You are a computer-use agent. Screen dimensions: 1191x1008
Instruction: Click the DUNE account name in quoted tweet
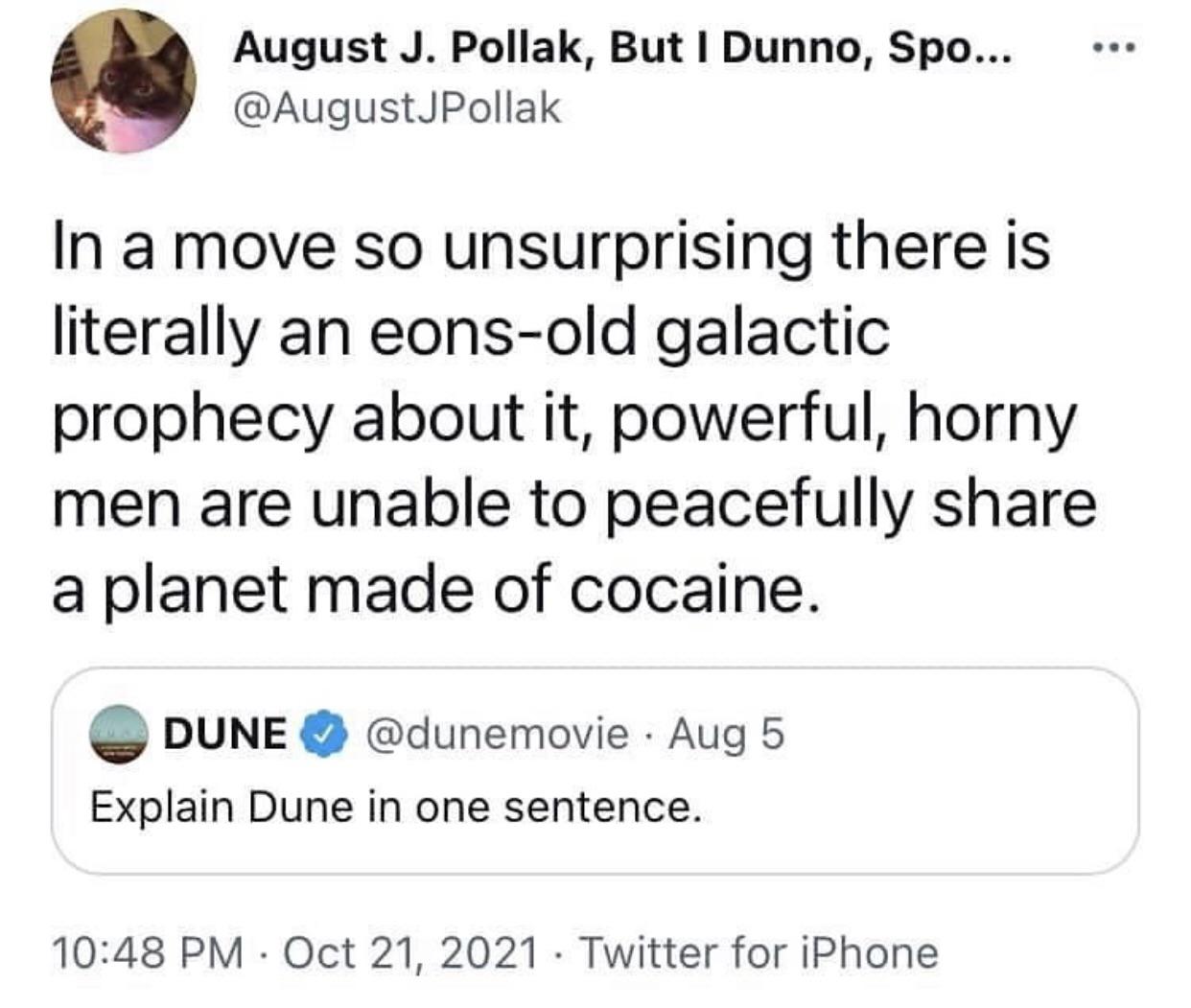(x=225, y=735)
